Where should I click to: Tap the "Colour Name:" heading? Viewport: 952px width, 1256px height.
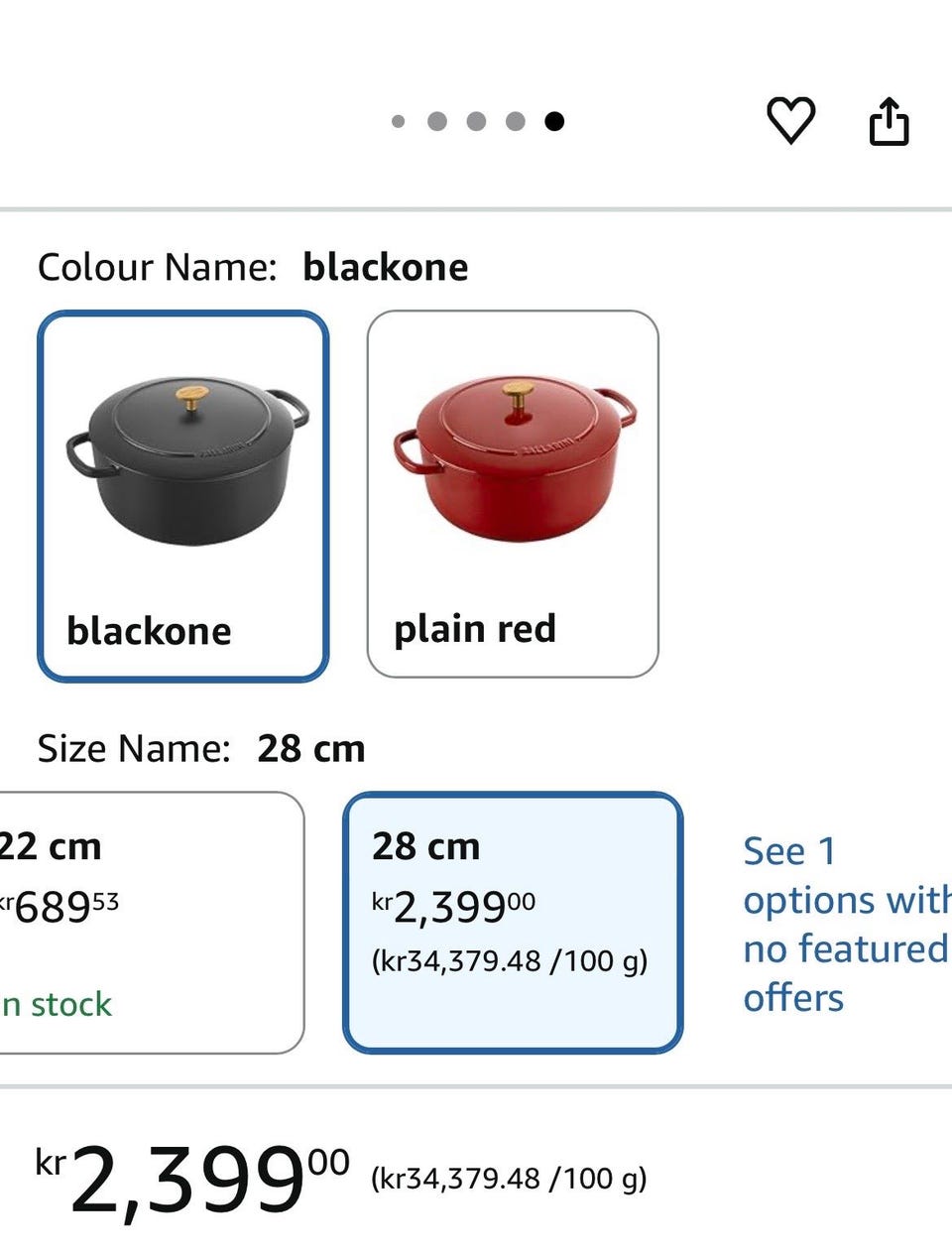[x=157, y=268]
